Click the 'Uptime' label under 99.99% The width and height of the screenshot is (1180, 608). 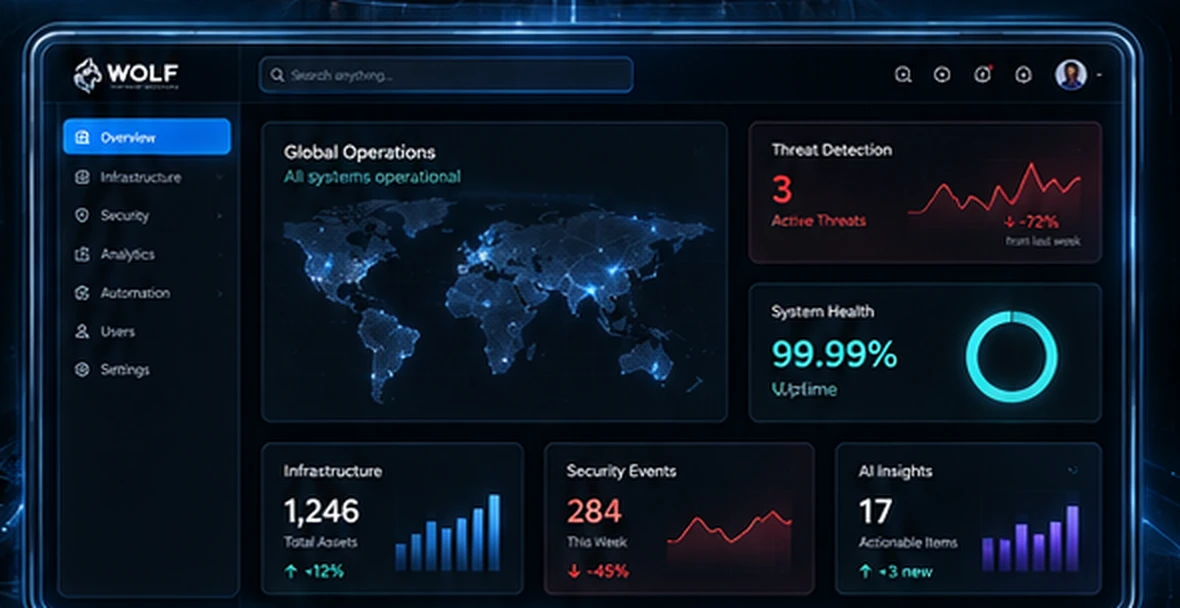[x=804, y=389]
